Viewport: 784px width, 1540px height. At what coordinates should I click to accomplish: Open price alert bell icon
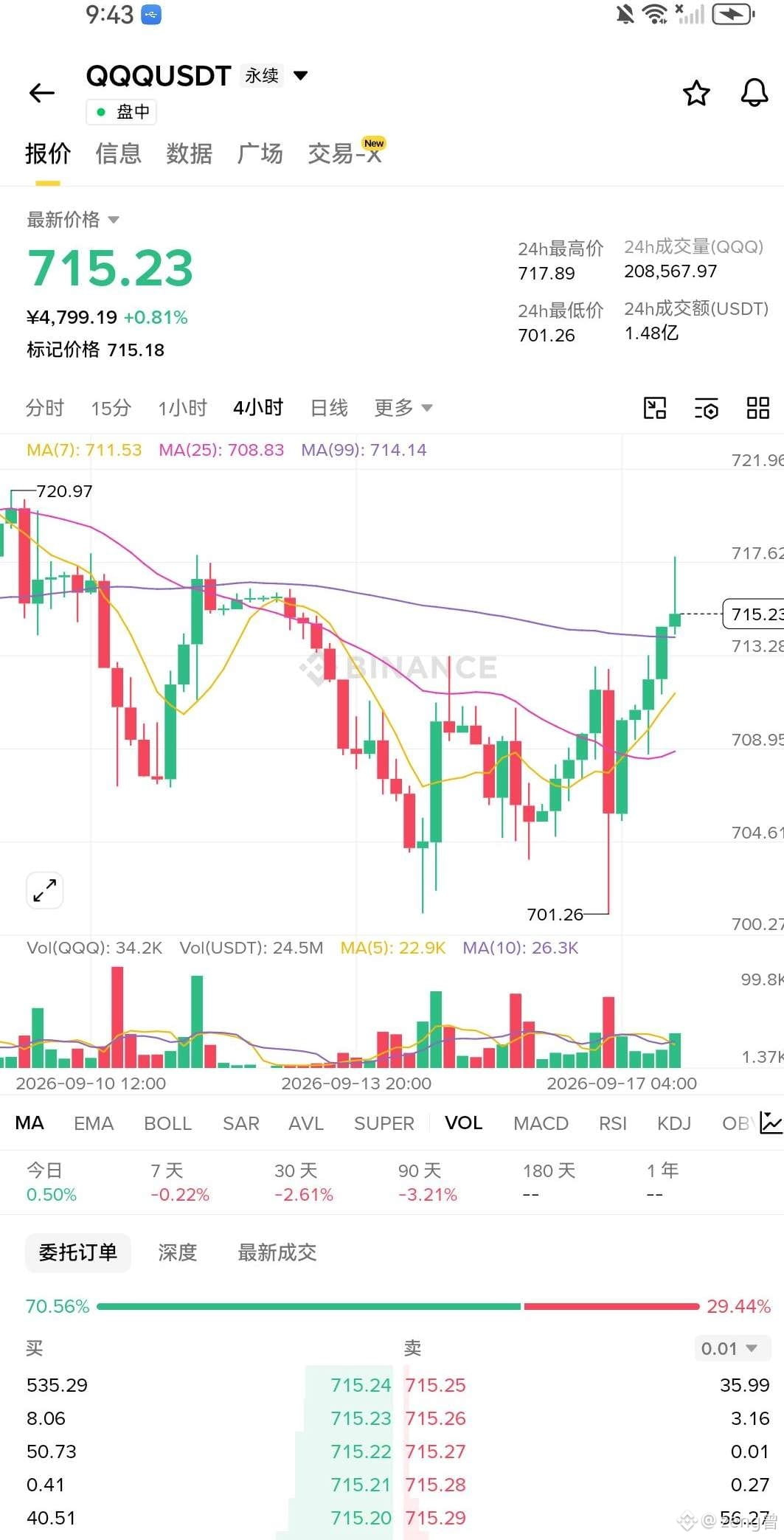[754, 94]
